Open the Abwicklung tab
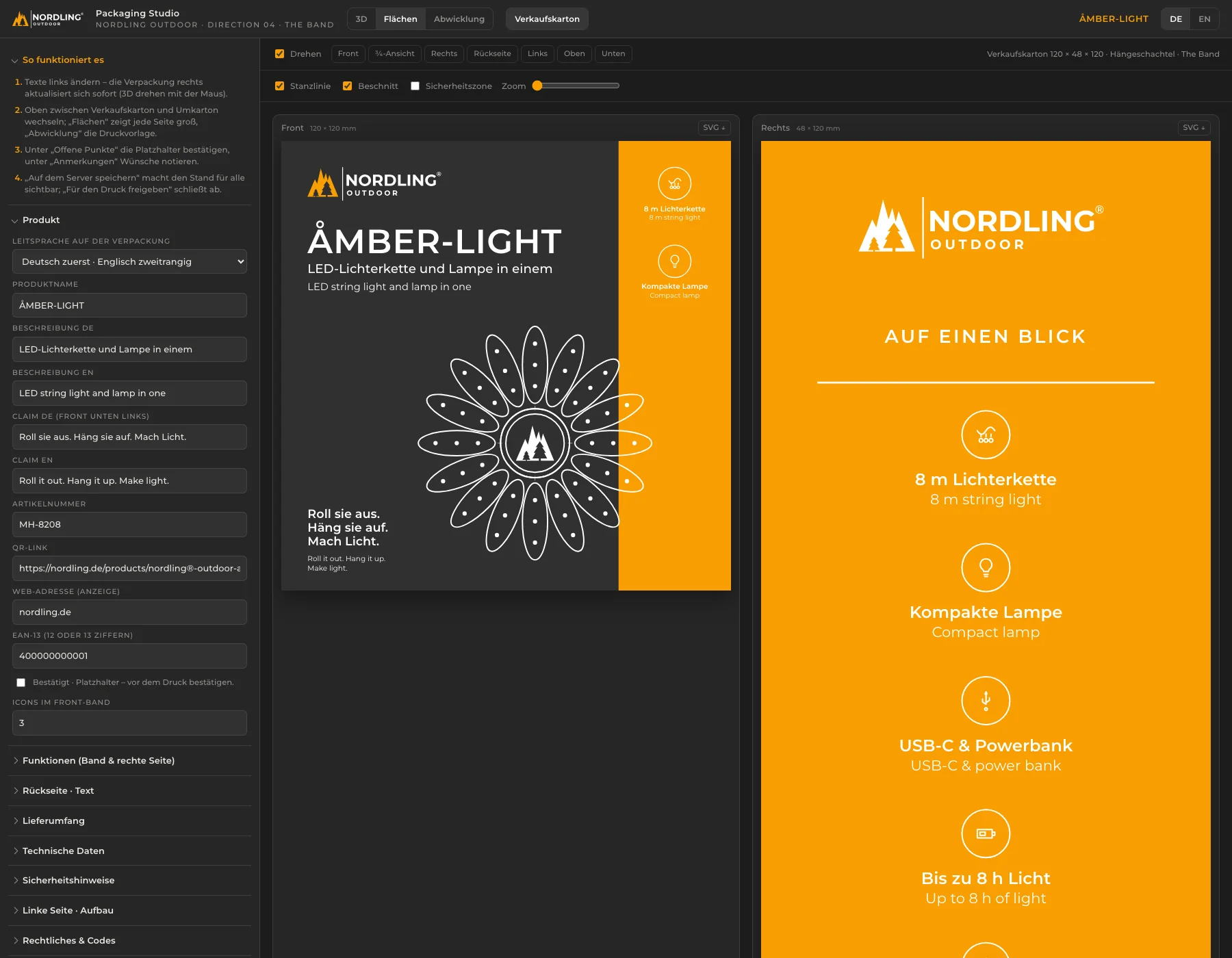1232x958 pixels. [459, 18]
